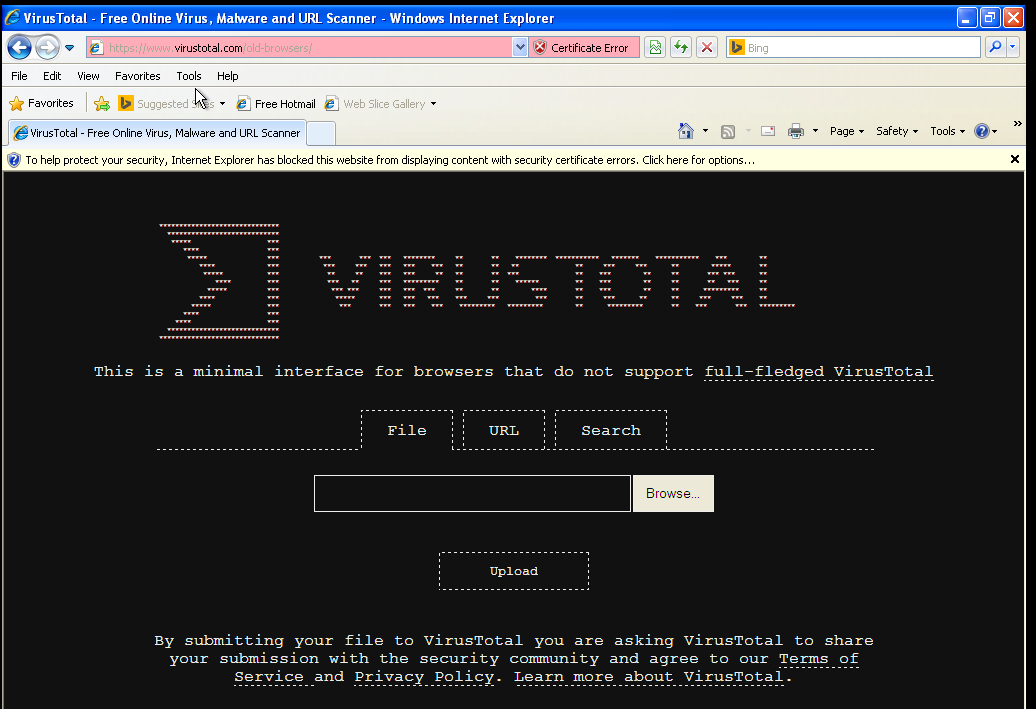Image resolution: width=1036 pixels, height=709 pixels.
Task: Open the Free Hotmail favorites link
Action: [x=276, y=104]
